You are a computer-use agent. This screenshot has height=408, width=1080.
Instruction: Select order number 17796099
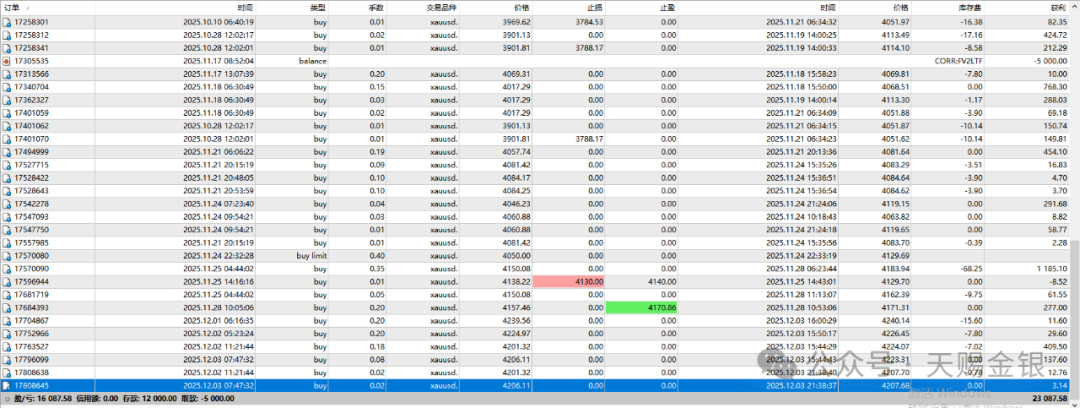(32, 359)
